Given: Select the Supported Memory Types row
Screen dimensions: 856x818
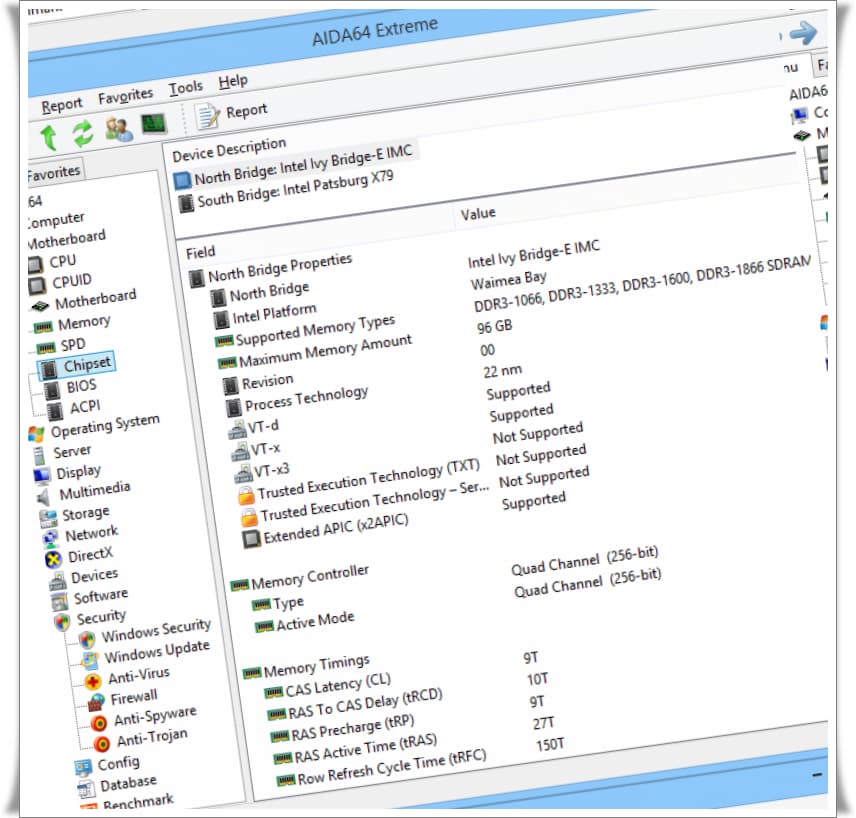Looking at the screenshot, I should (305, 331).
